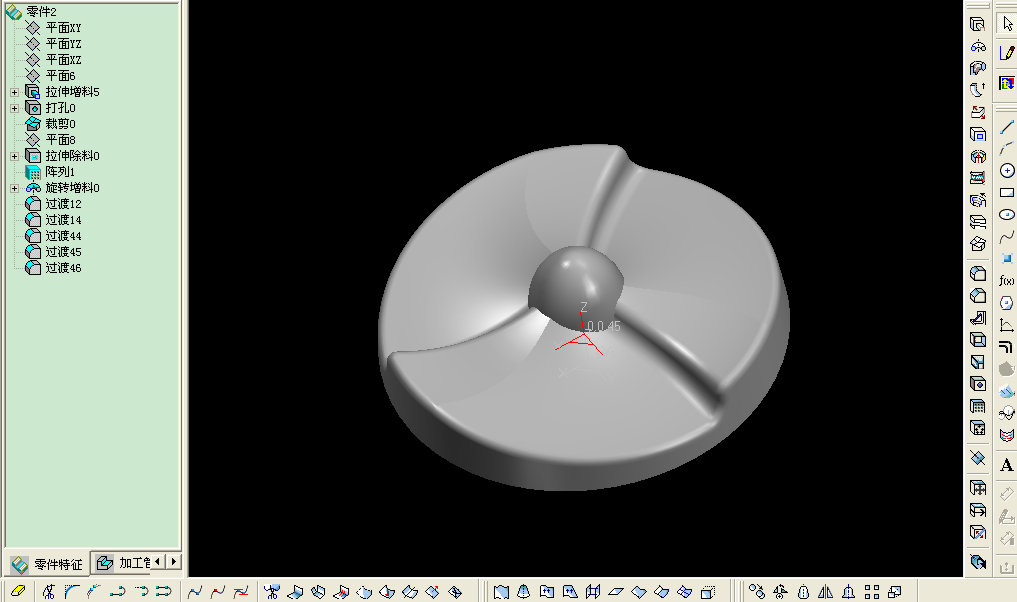Viewport: 1017px width, 602px height.
Task: Click the 零件2 root node
Action: pyautogui.click(x=41, y=11)
